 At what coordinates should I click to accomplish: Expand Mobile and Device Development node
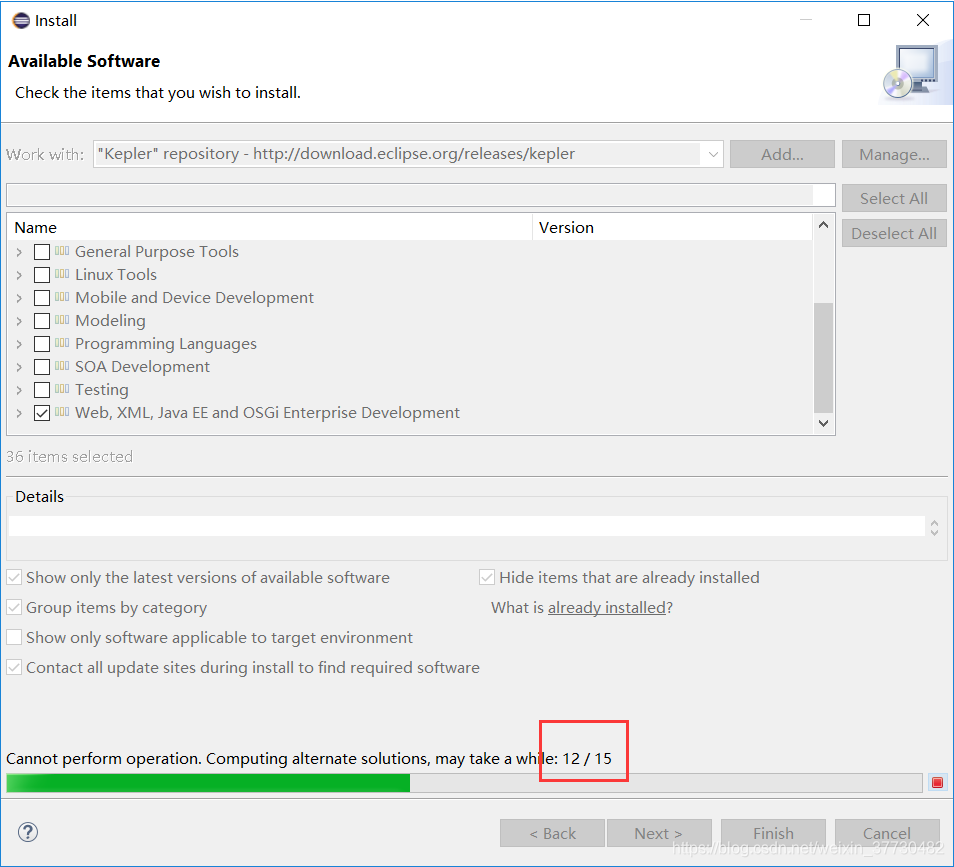(19, 298)
